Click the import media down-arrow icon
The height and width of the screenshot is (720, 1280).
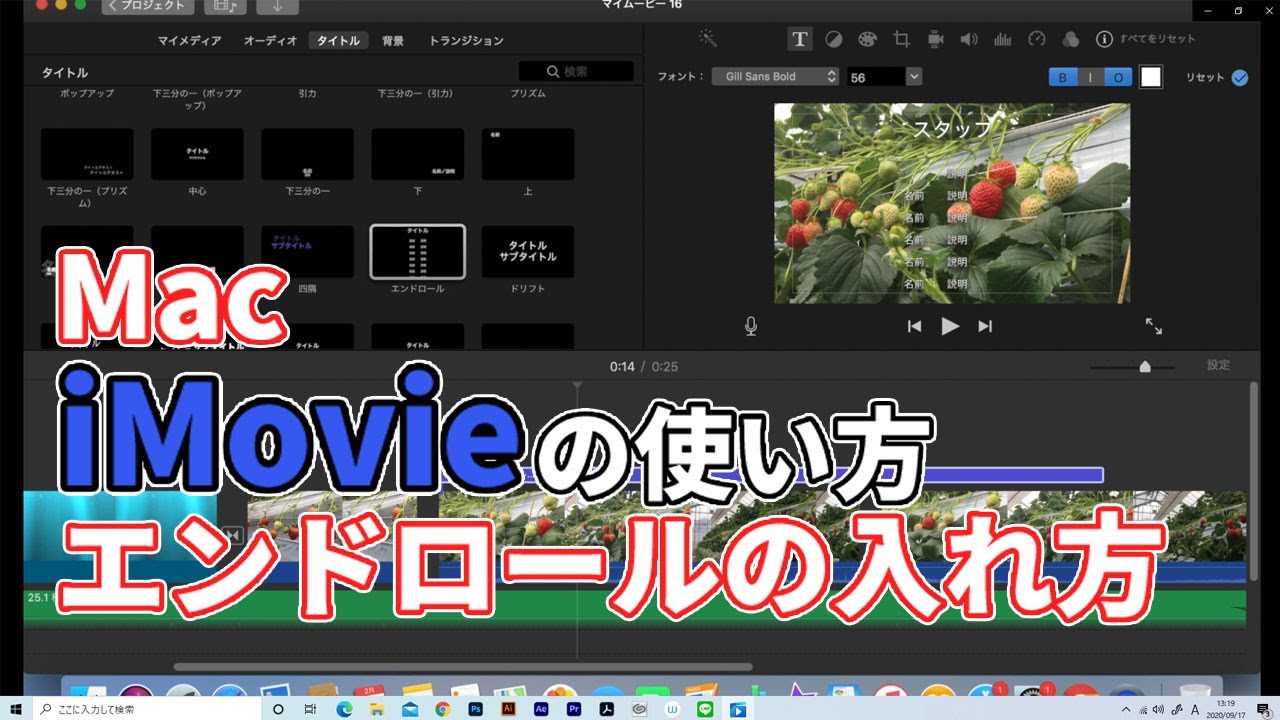[277, 7]
